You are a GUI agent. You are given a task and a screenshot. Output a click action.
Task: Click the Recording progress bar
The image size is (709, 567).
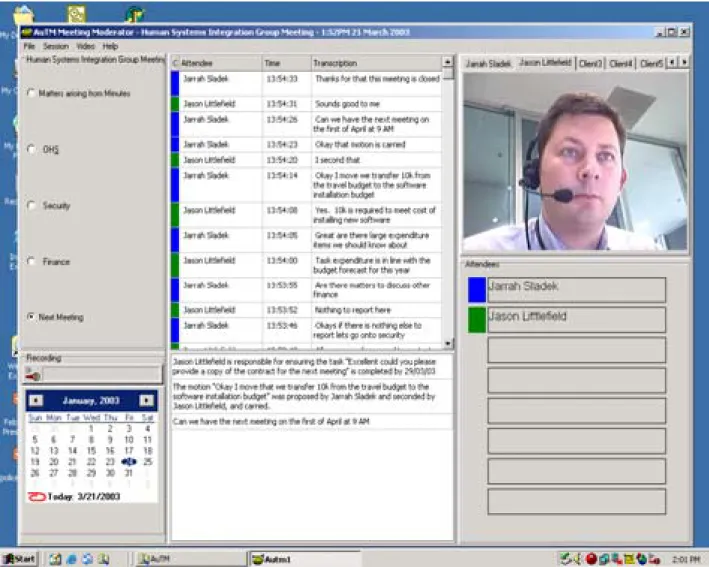(101, 374)
